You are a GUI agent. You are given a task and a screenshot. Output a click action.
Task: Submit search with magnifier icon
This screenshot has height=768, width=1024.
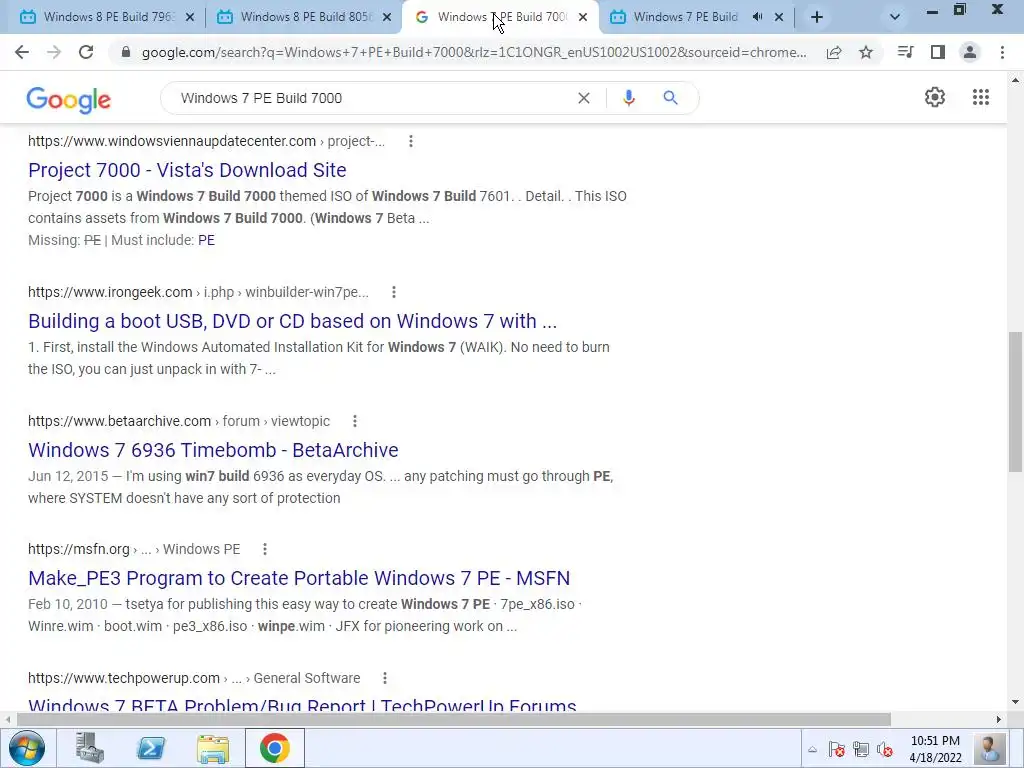click(670, 98)
